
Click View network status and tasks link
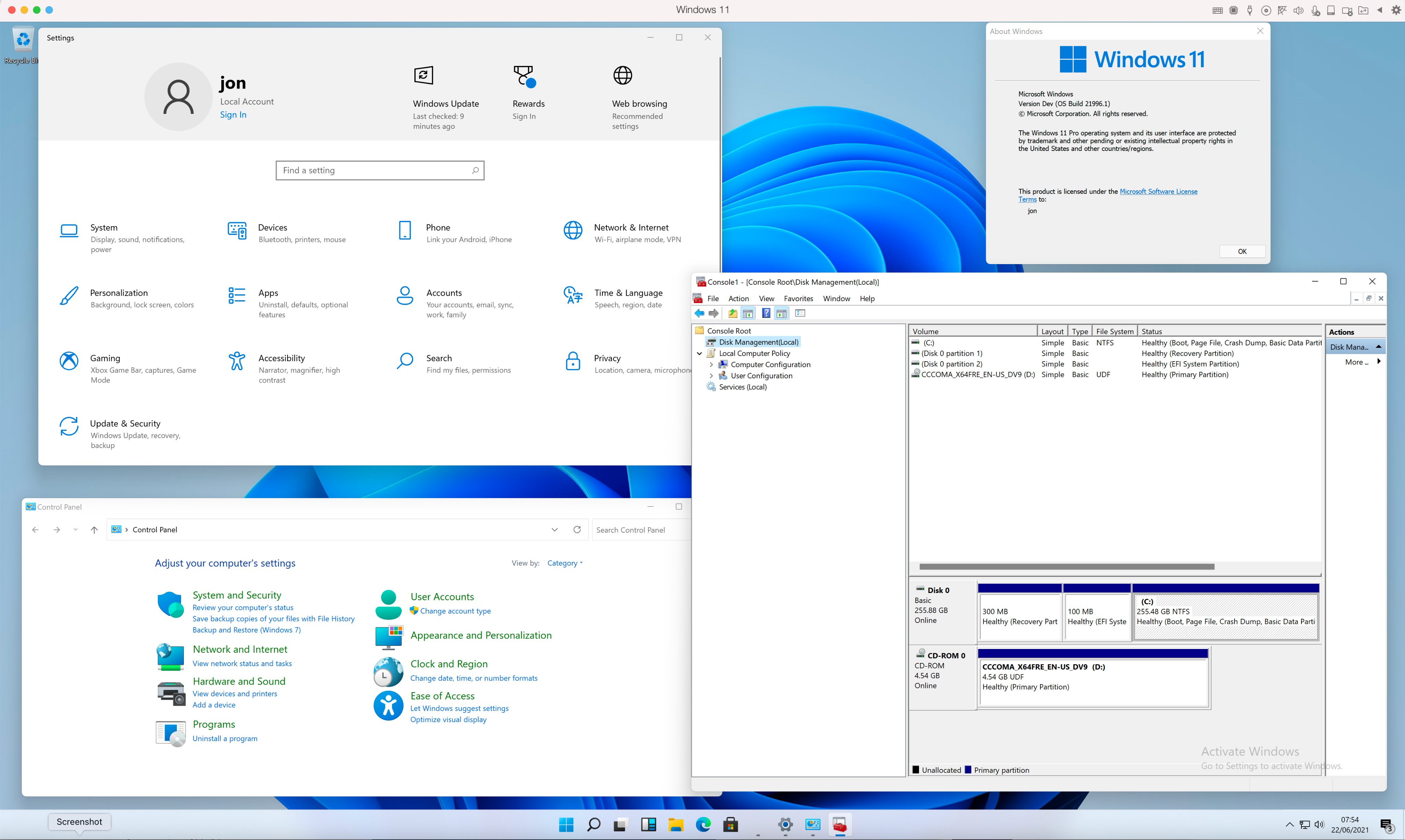(242, 663)
